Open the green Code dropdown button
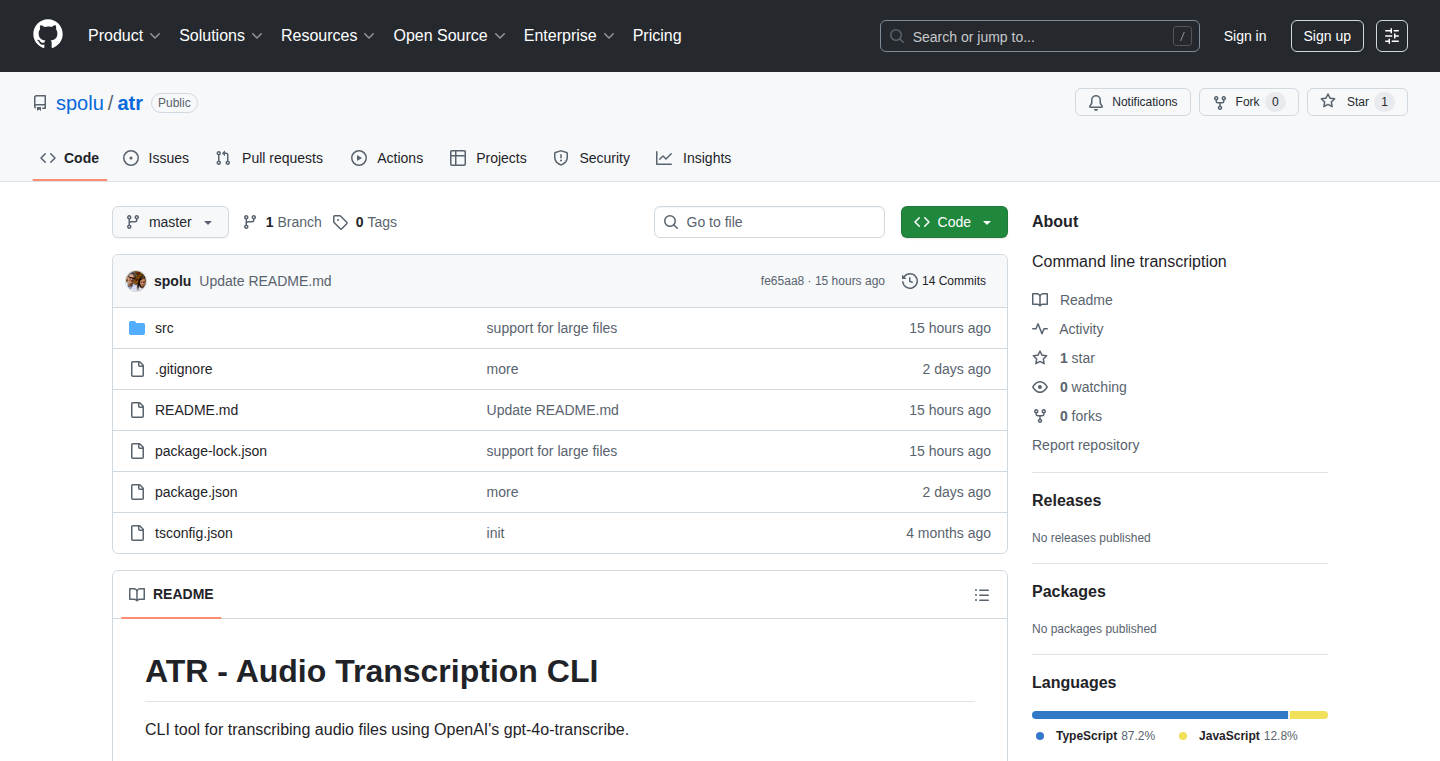This screenshot has width=1440, height=761. point(954,222)
